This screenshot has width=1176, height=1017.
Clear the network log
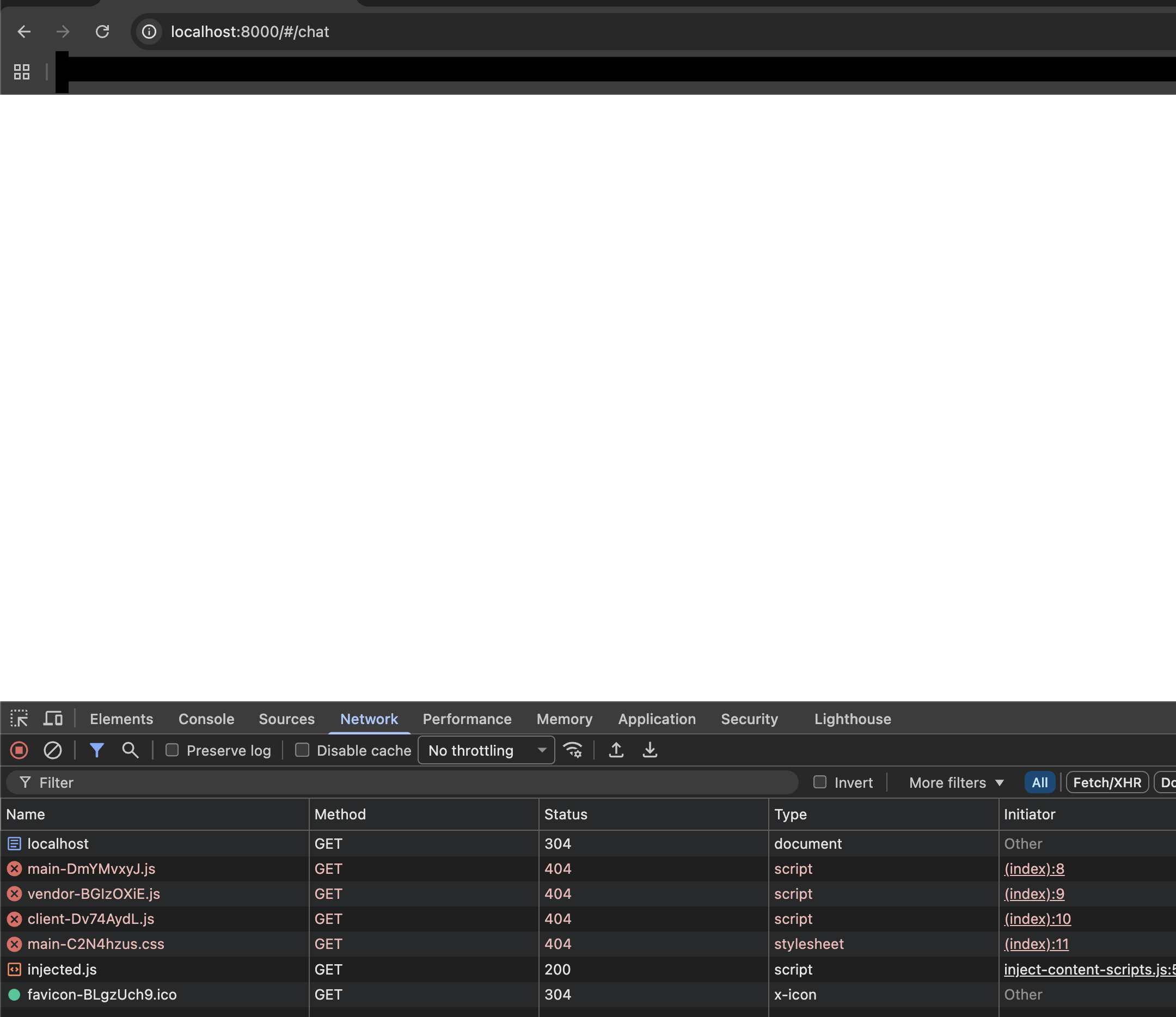click(x=53, y=750)
